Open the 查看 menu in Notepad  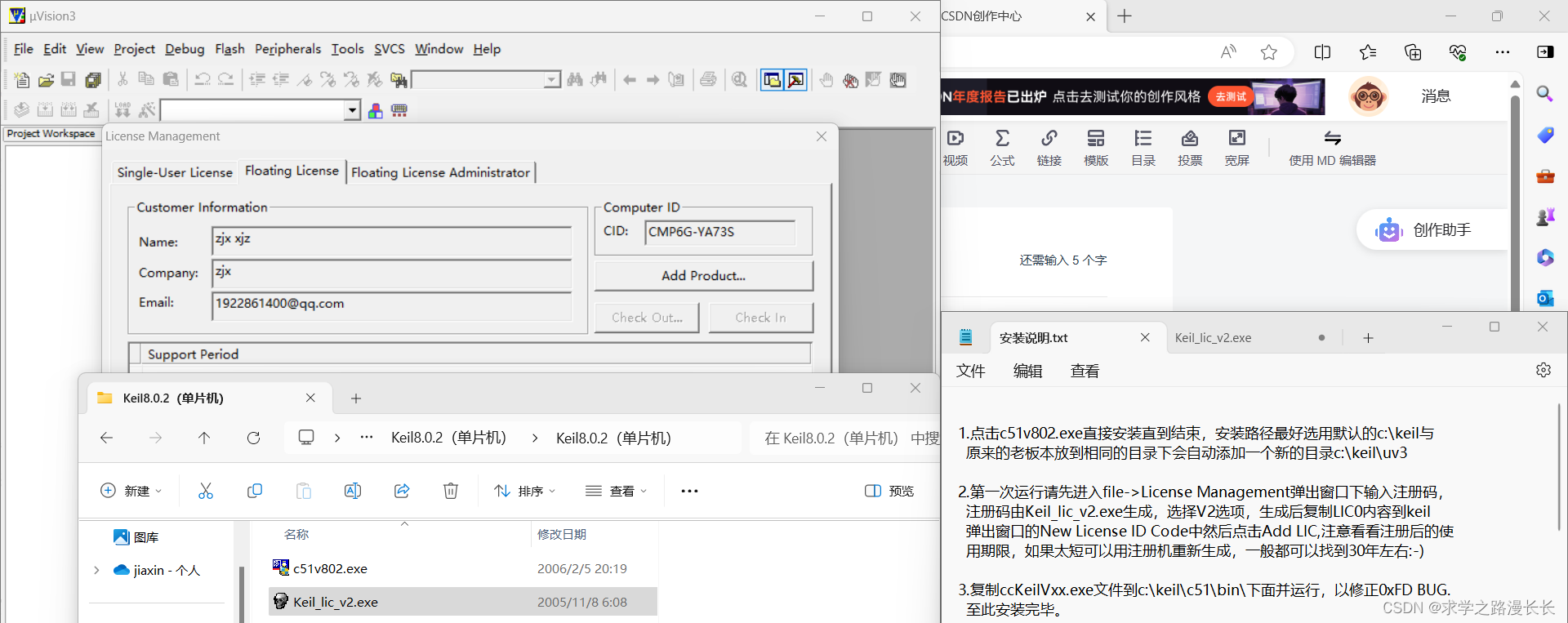point(1085,372)
